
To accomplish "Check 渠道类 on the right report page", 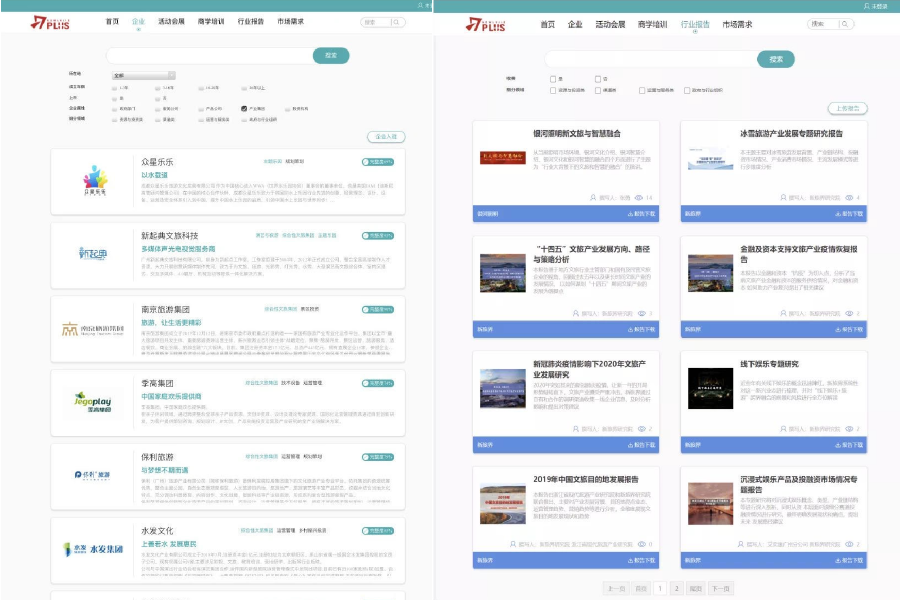I will pos(598,91).
